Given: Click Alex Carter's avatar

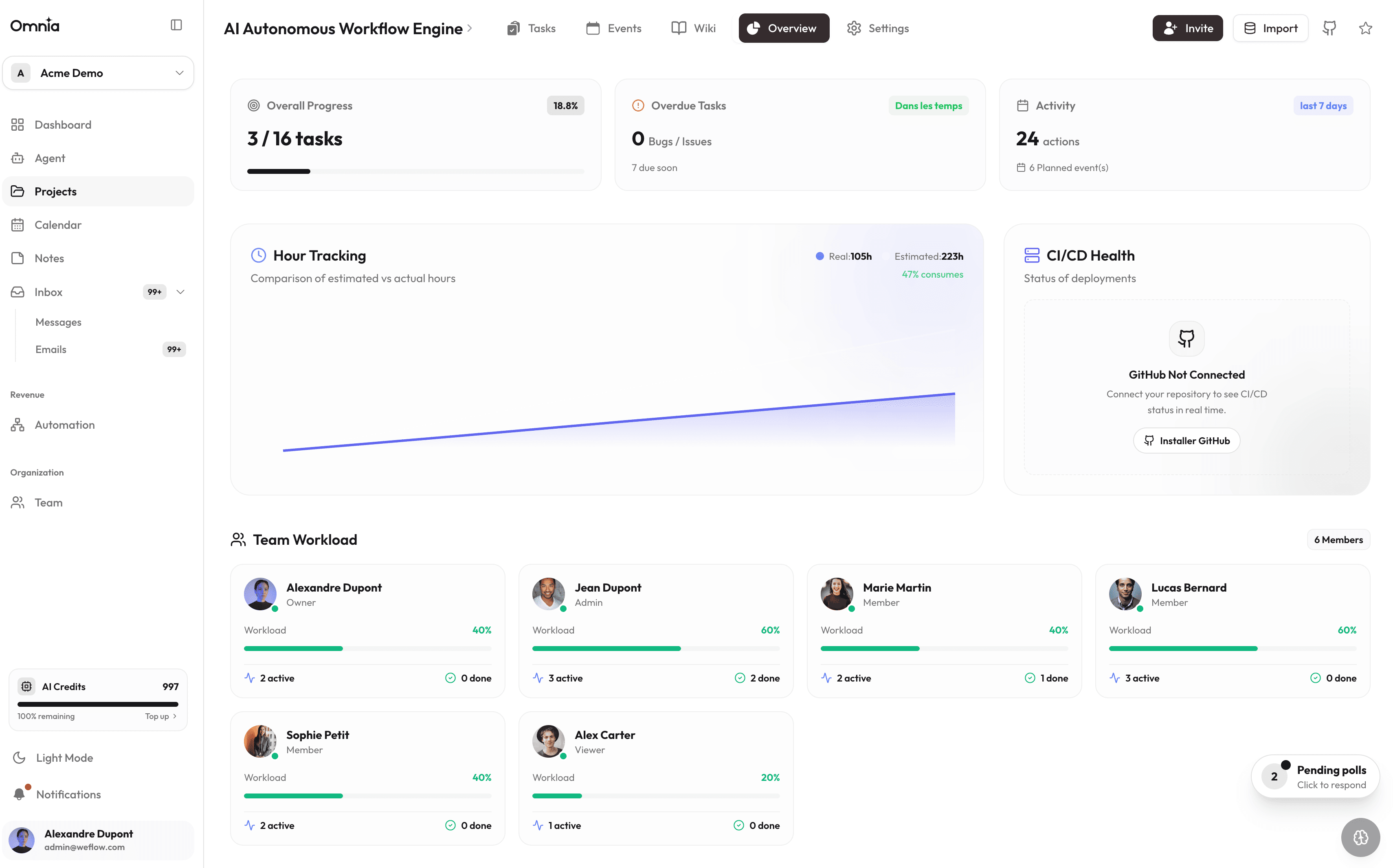Looking at the screenshot, I should (548, 741).
